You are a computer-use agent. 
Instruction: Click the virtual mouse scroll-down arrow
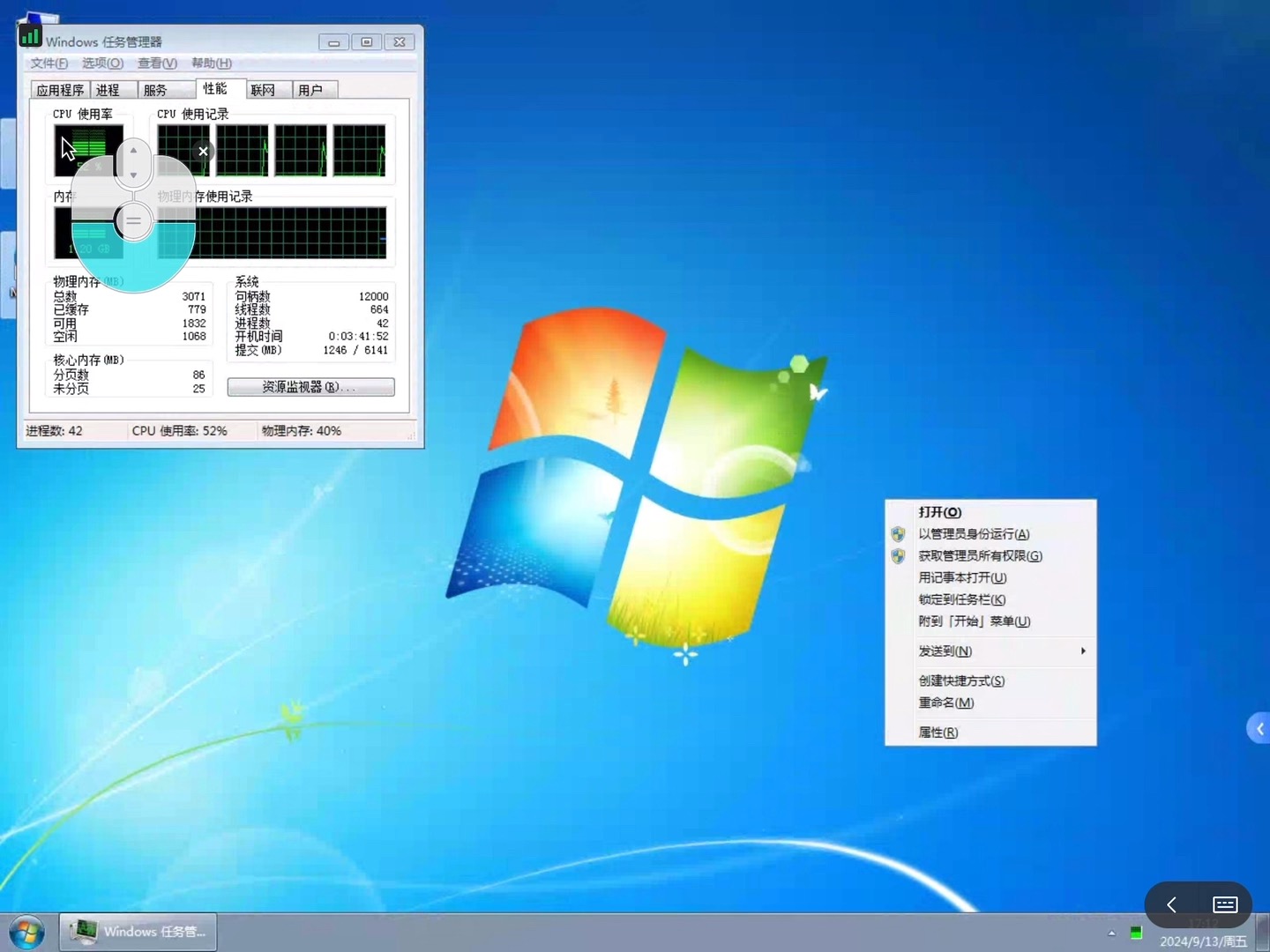point(133,175)
